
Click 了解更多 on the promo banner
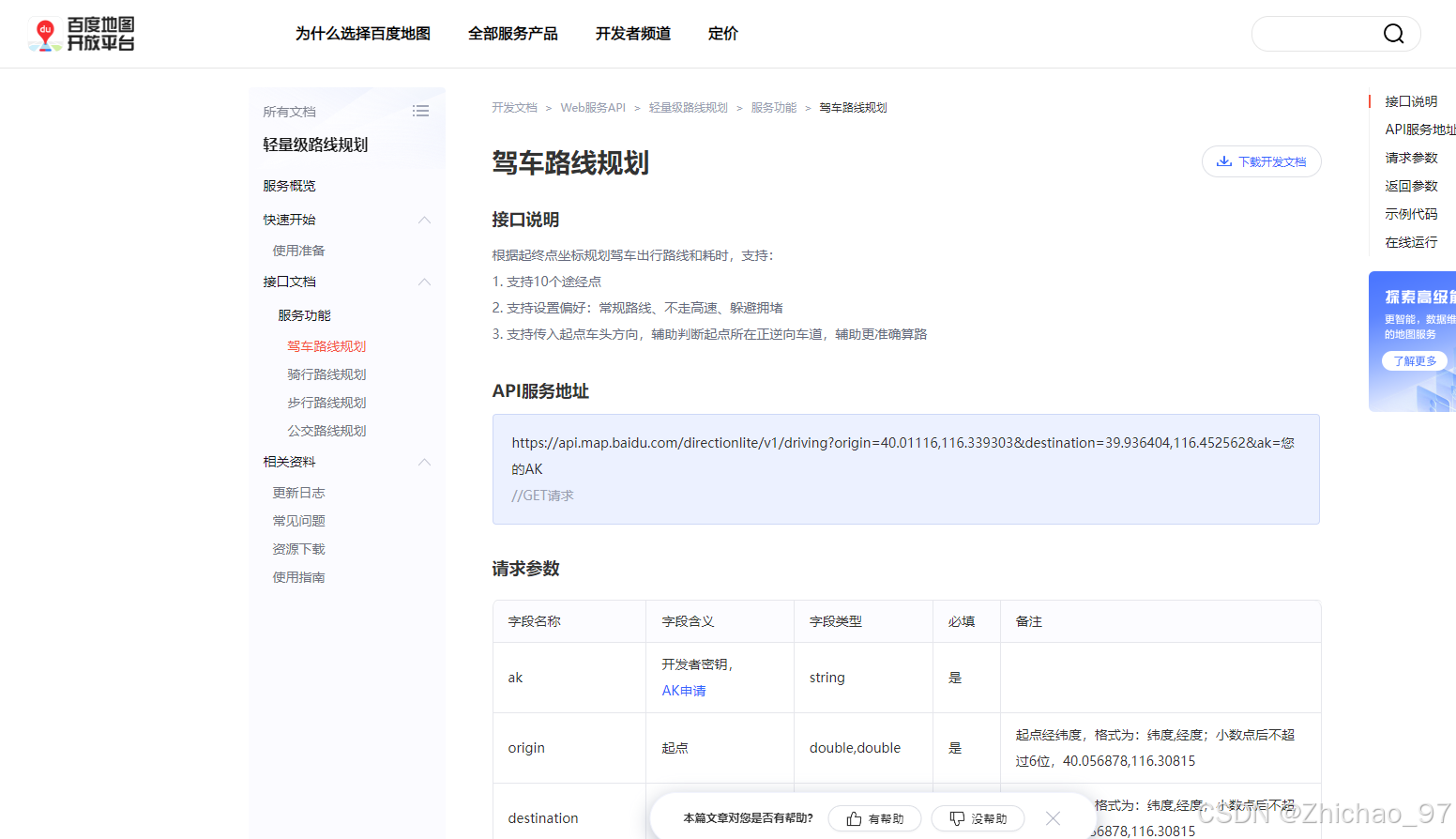(1415, 360)
